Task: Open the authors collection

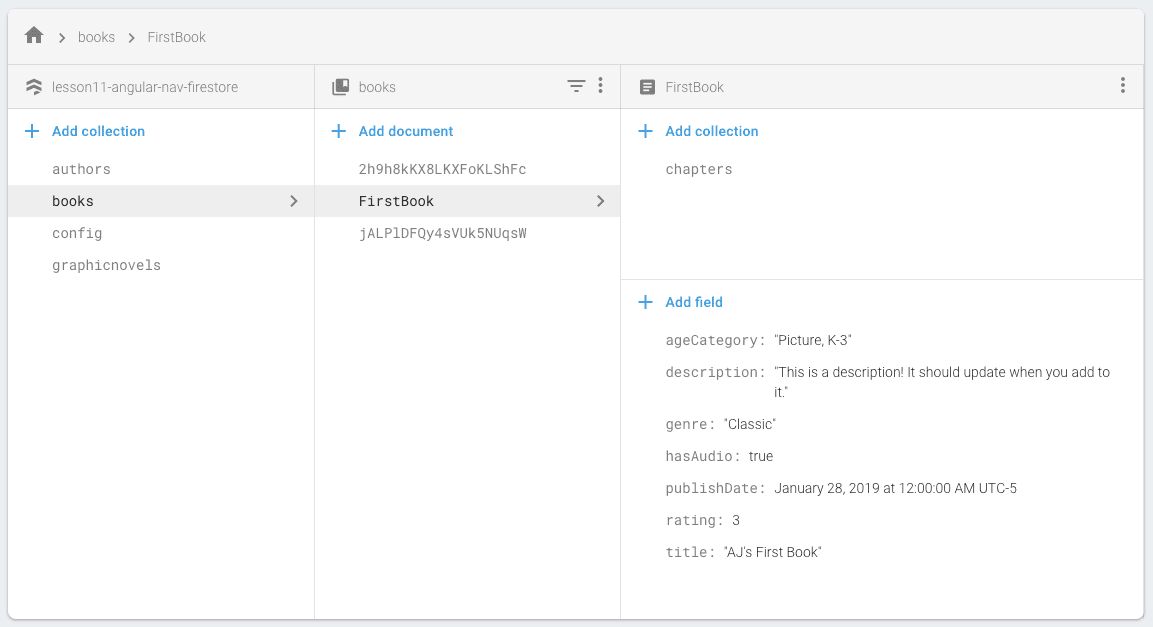Action: (81, 169)
